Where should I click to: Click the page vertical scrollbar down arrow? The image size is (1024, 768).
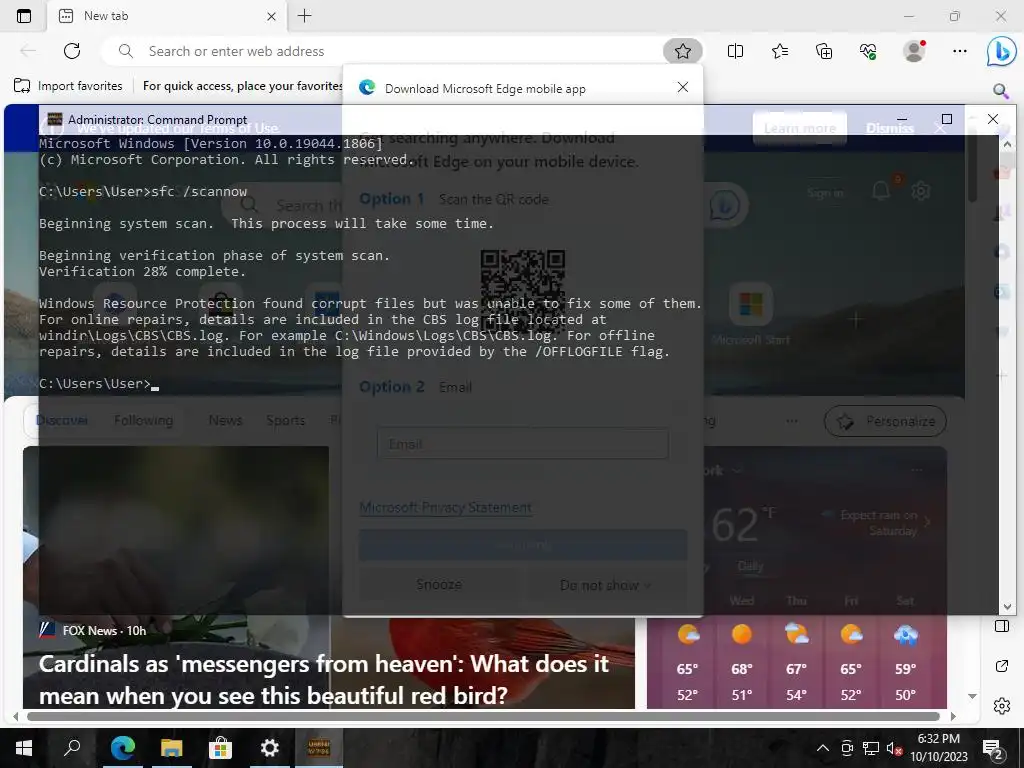pyautogui.click(x=972, y=696)
